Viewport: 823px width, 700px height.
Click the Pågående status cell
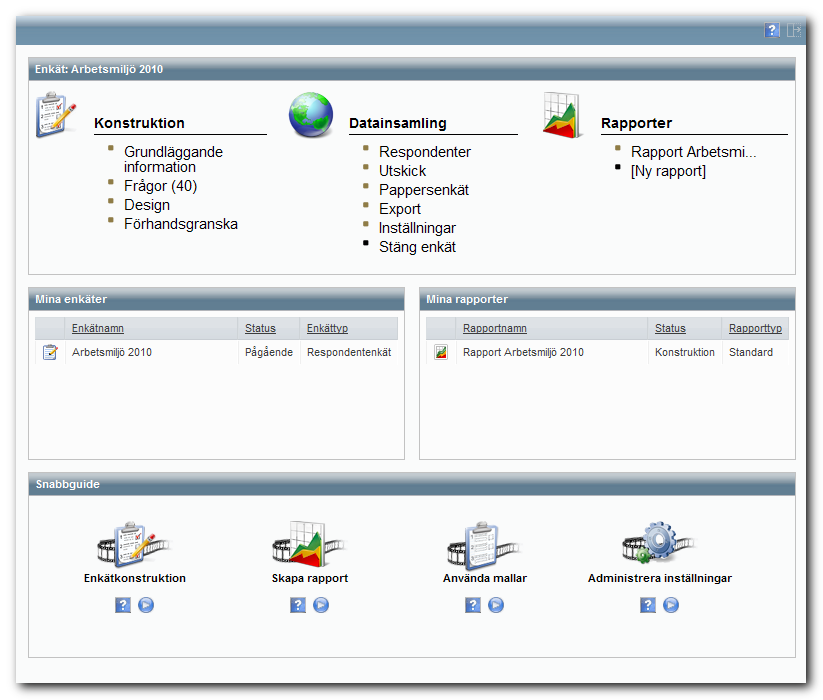point(269,353)
